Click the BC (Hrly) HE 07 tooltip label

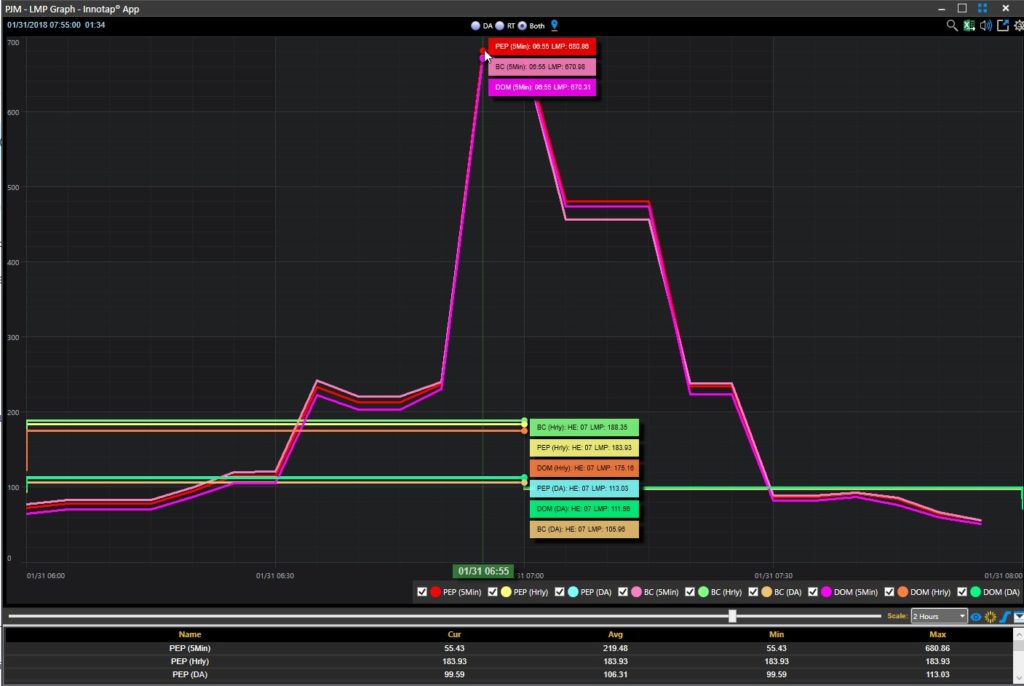click(584, 427)
